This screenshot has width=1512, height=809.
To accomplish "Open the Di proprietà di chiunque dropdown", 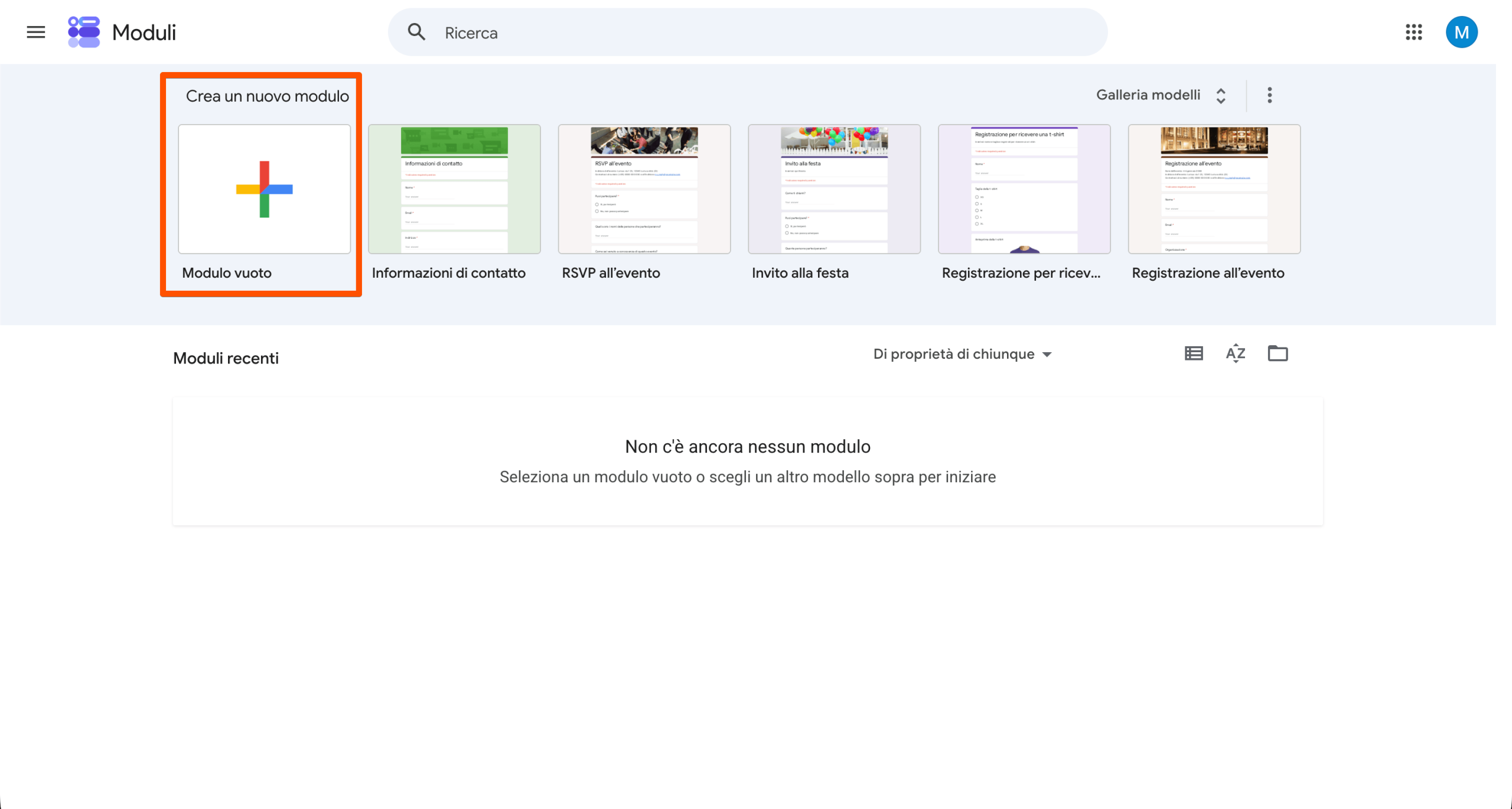I will 963,354.
